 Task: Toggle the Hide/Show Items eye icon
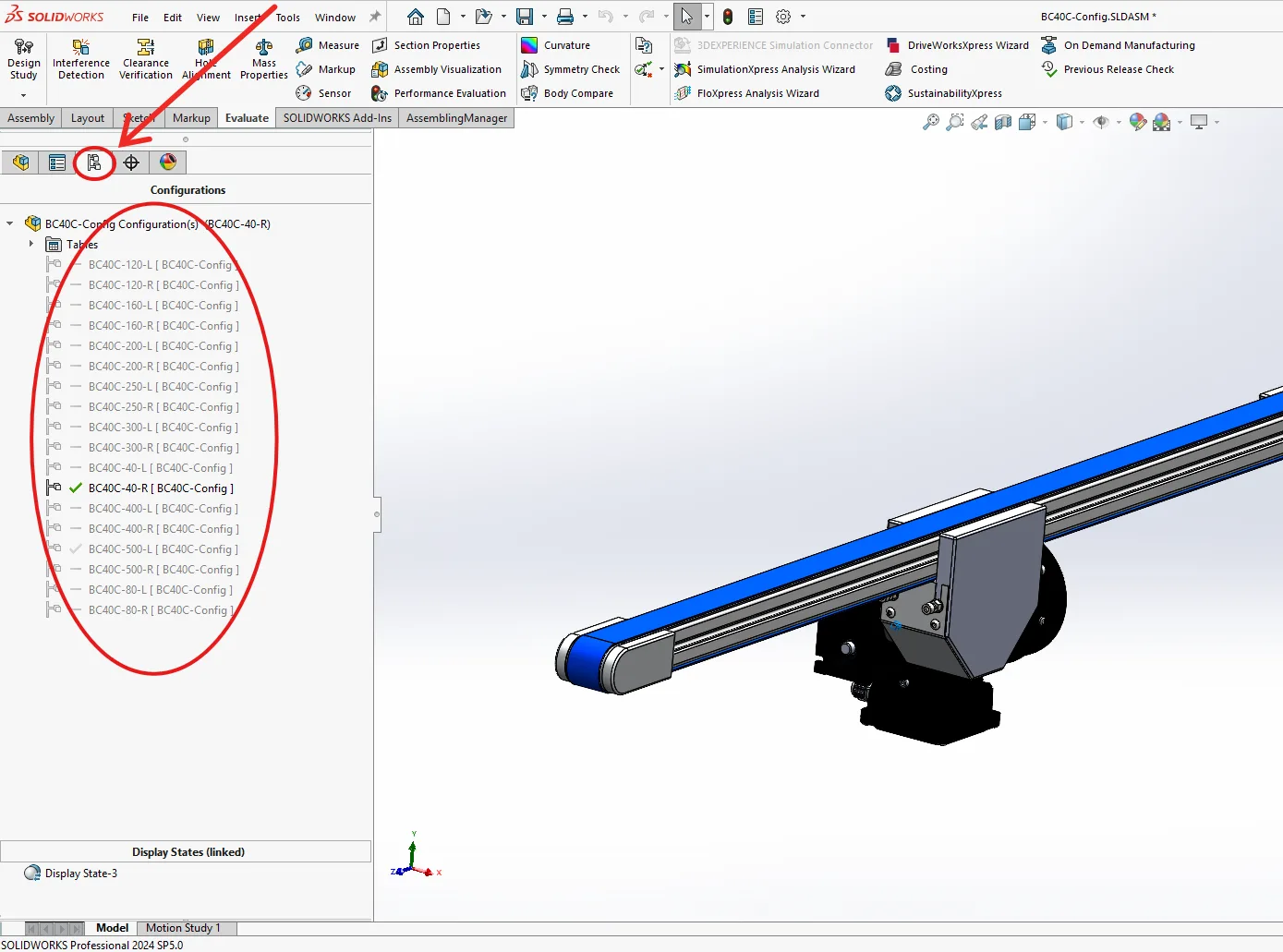tap(1100, 122)
